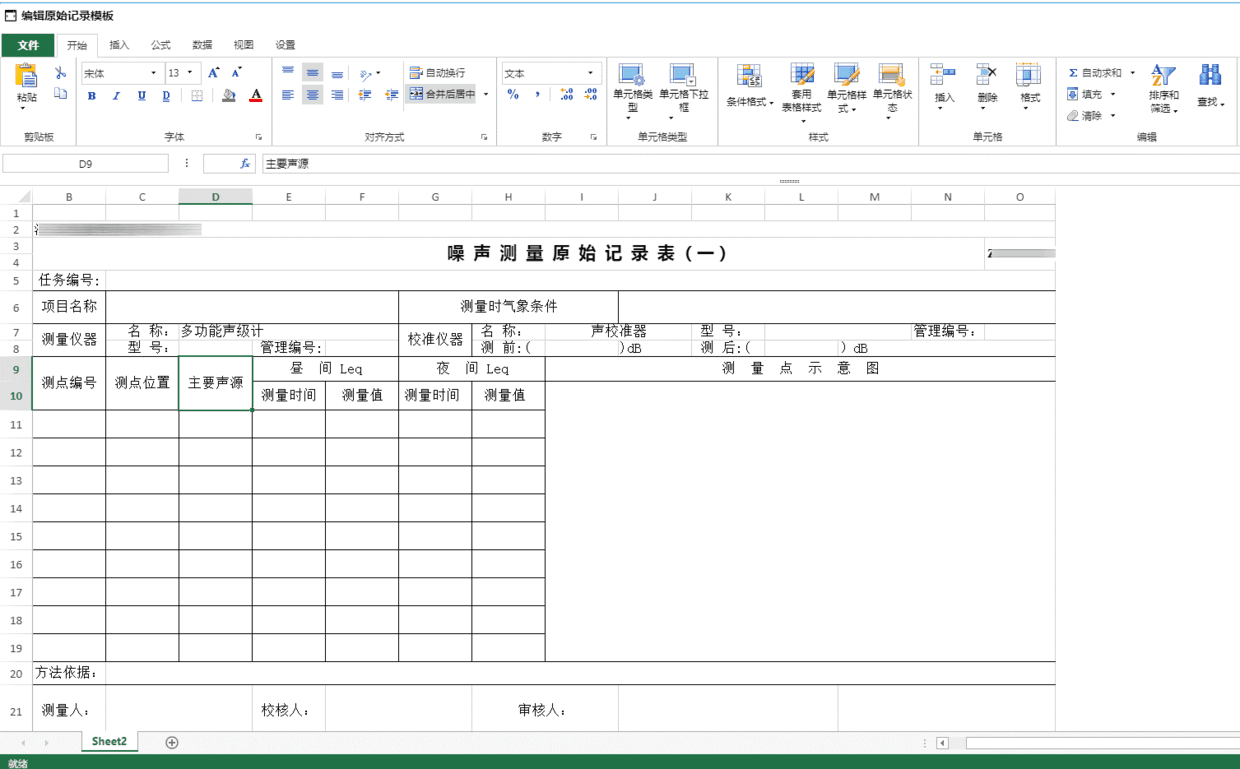Screen dimensions: 1240x769
Task: Click the Top align icon
Action: pyautogui.click(x=288, y=72)
